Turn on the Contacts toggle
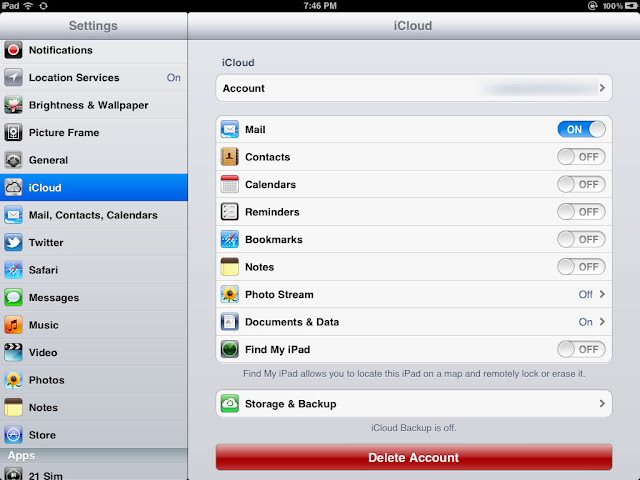This screenshot has width=640, height=480. tap(581, 157)
